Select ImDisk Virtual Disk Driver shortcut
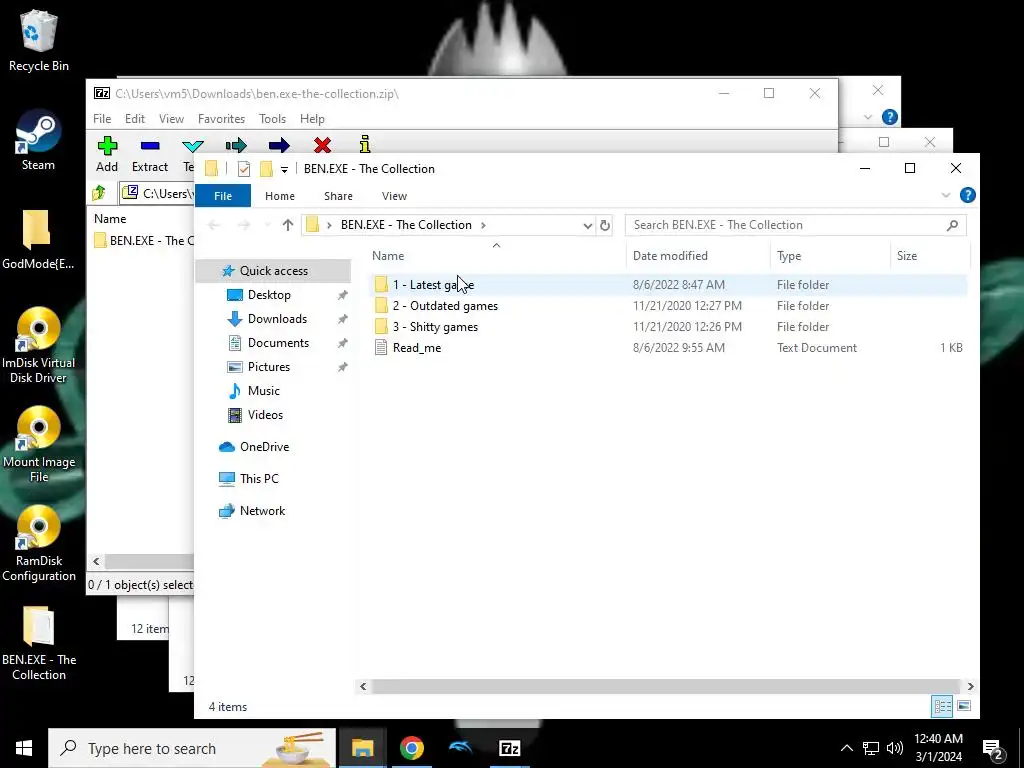 pos(38,345)
